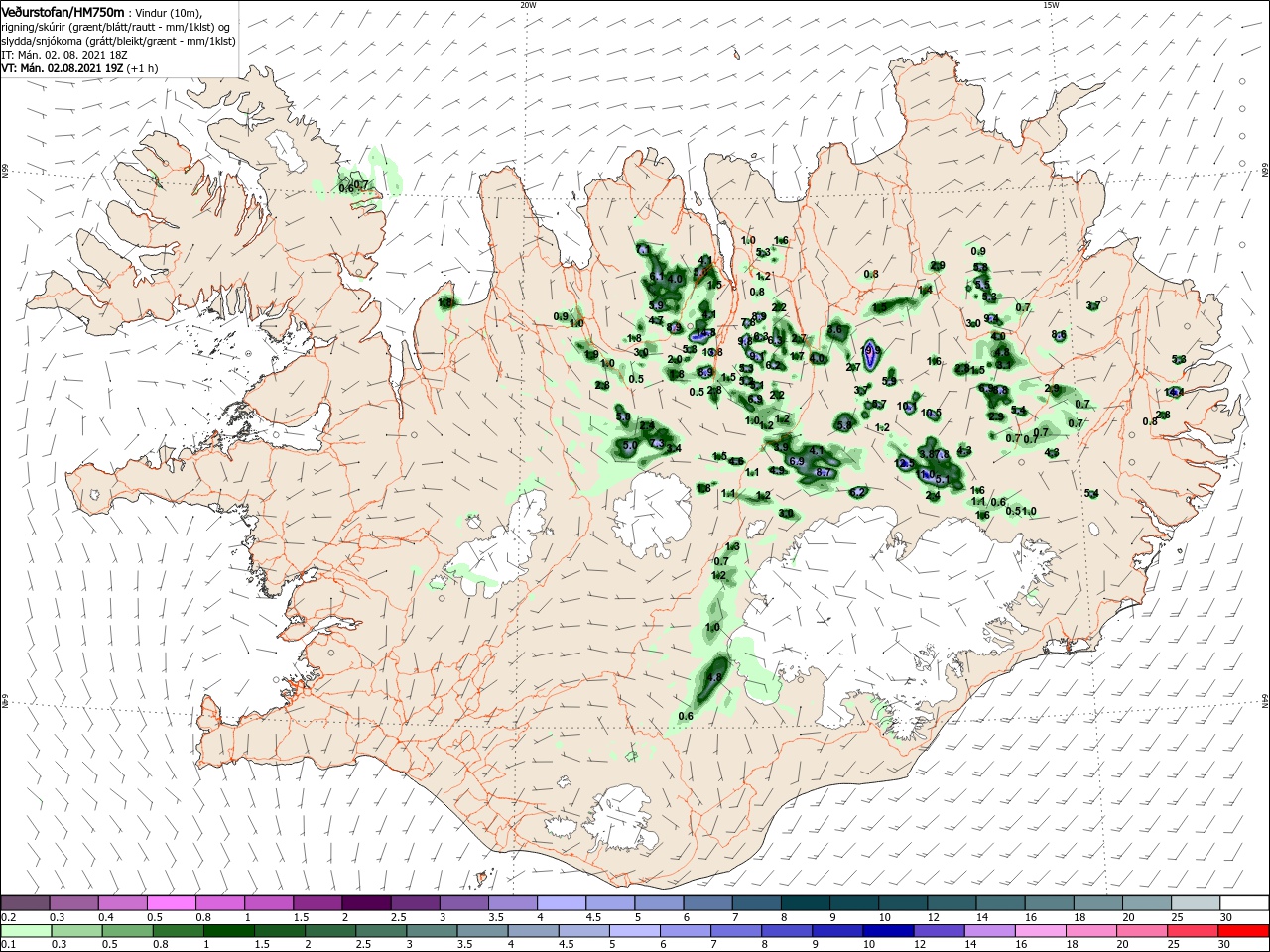Click the swatch between 6 and 7, upper legend row
Image resolution: width=1270 pixels, height=952 pixels.
click(x=707, y=903)
